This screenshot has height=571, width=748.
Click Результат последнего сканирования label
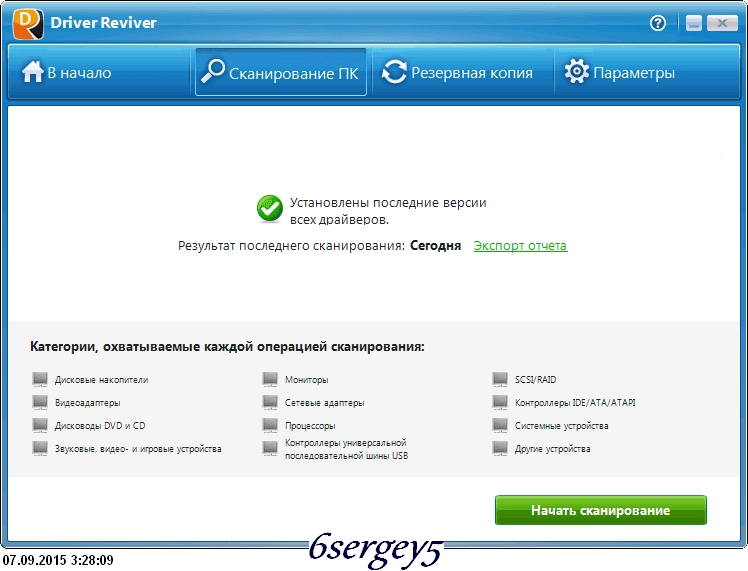pyautogui.click(x=291, y=246)
